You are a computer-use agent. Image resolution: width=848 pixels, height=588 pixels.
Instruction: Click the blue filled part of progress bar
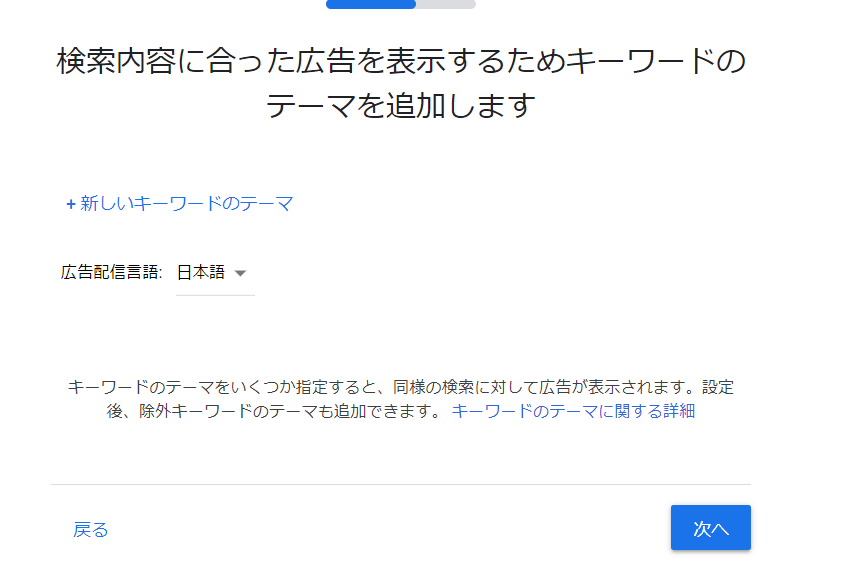[x=370, y=4]
